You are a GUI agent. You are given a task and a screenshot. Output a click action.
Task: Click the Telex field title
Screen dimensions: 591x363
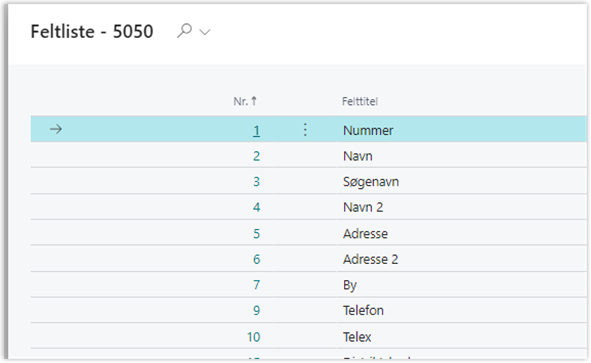(x=357, y=337)
